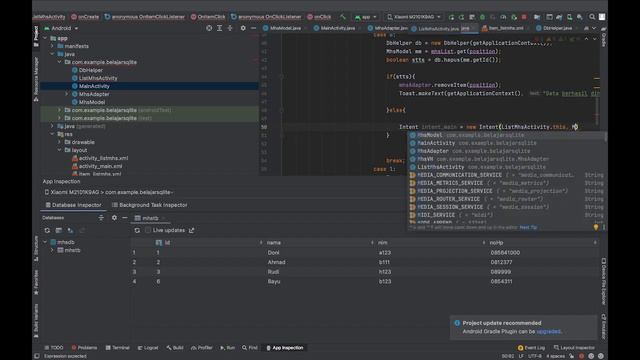Expand the manifests folder
Screen dimensions: 640x360
[52, 46]
